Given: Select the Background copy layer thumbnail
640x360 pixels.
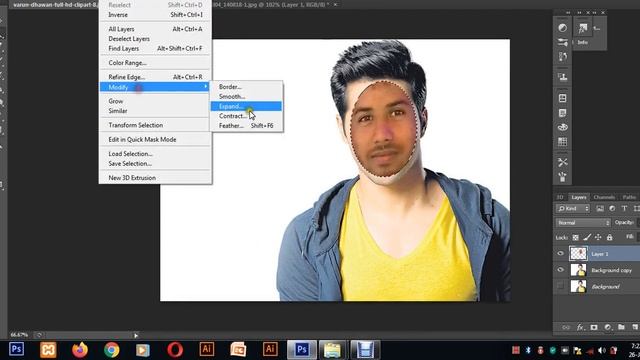Looking at the screenshot, I should click(578, 270).
